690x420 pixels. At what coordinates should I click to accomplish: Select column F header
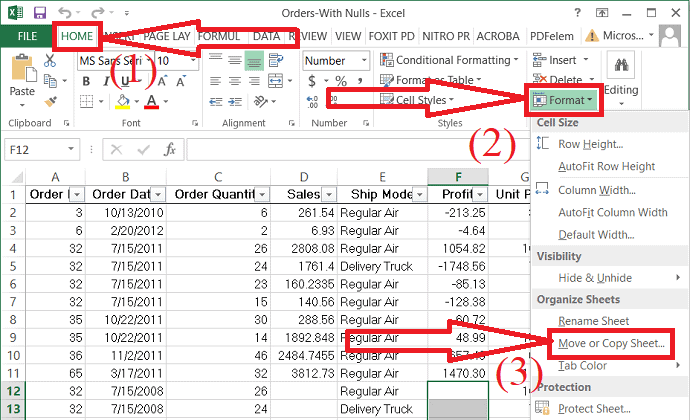pos(458,177)
